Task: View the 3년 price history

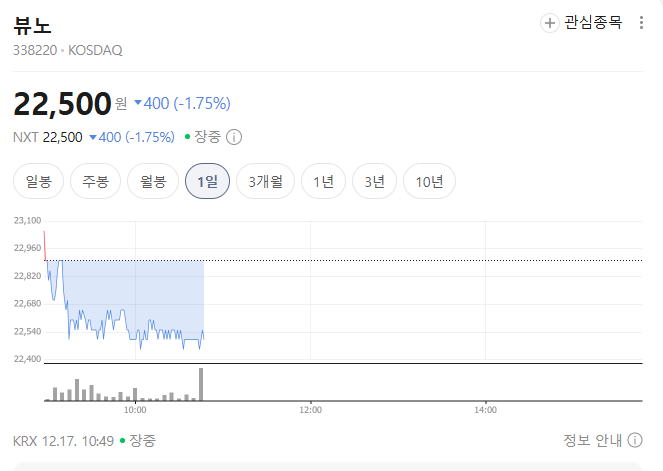Action: point(374,181)
